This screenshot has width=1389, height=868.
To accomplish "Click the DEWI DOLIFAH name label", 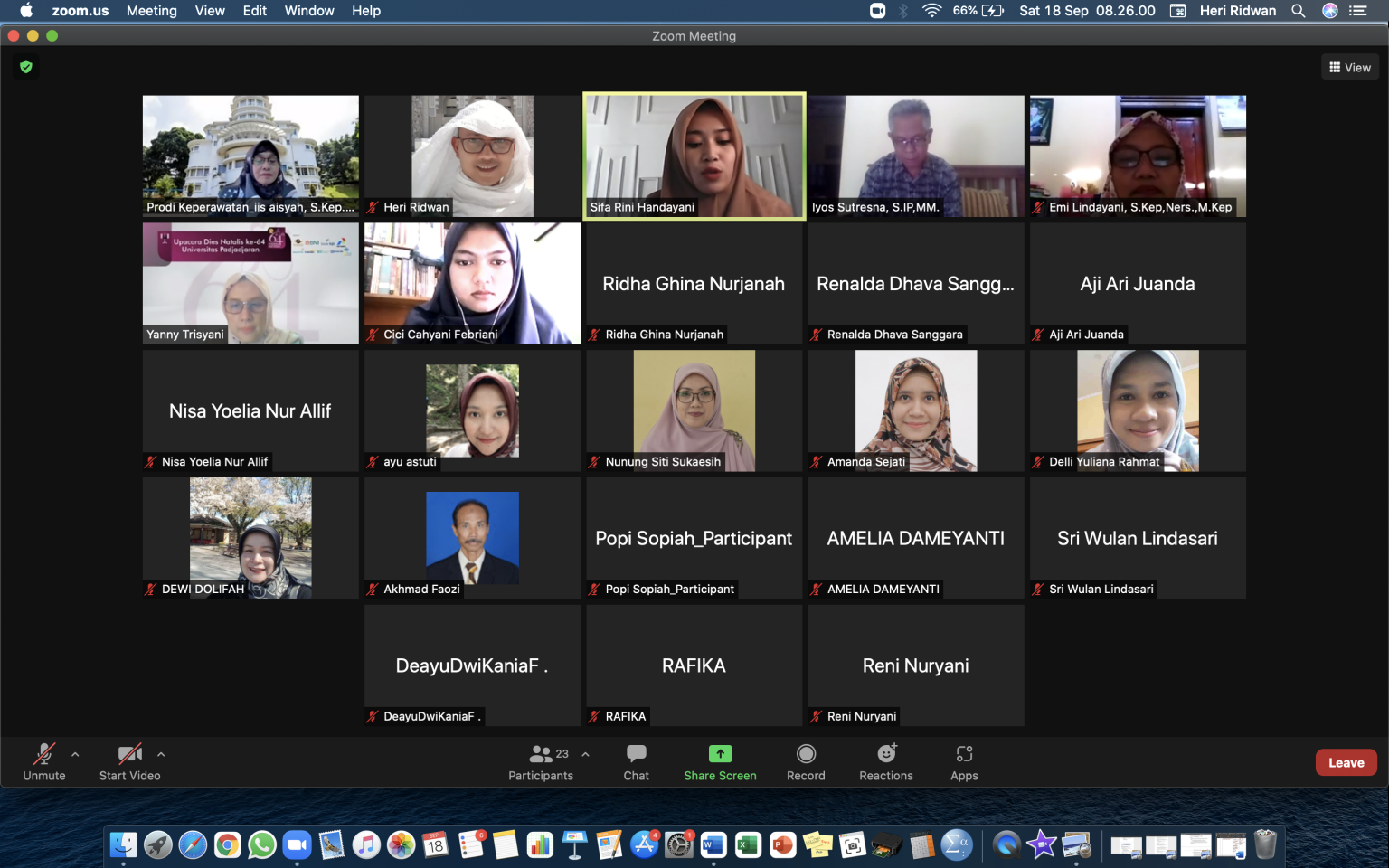I will click(x=203, y=589).
